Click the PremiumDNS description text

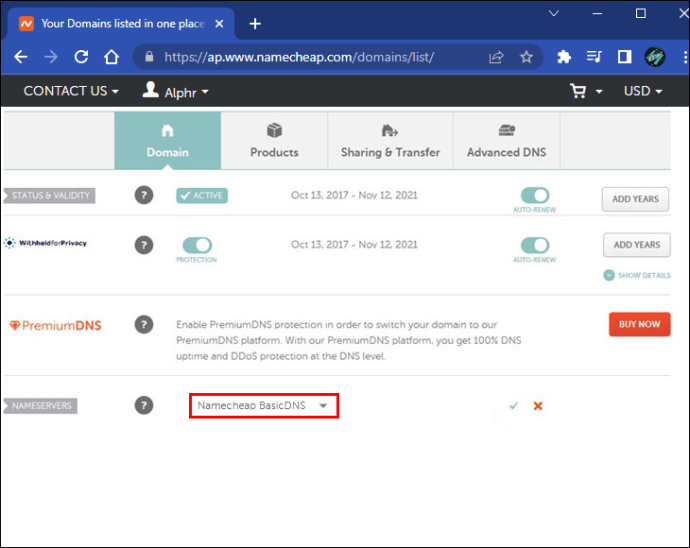pyautogui.click(x=349, y=340)
